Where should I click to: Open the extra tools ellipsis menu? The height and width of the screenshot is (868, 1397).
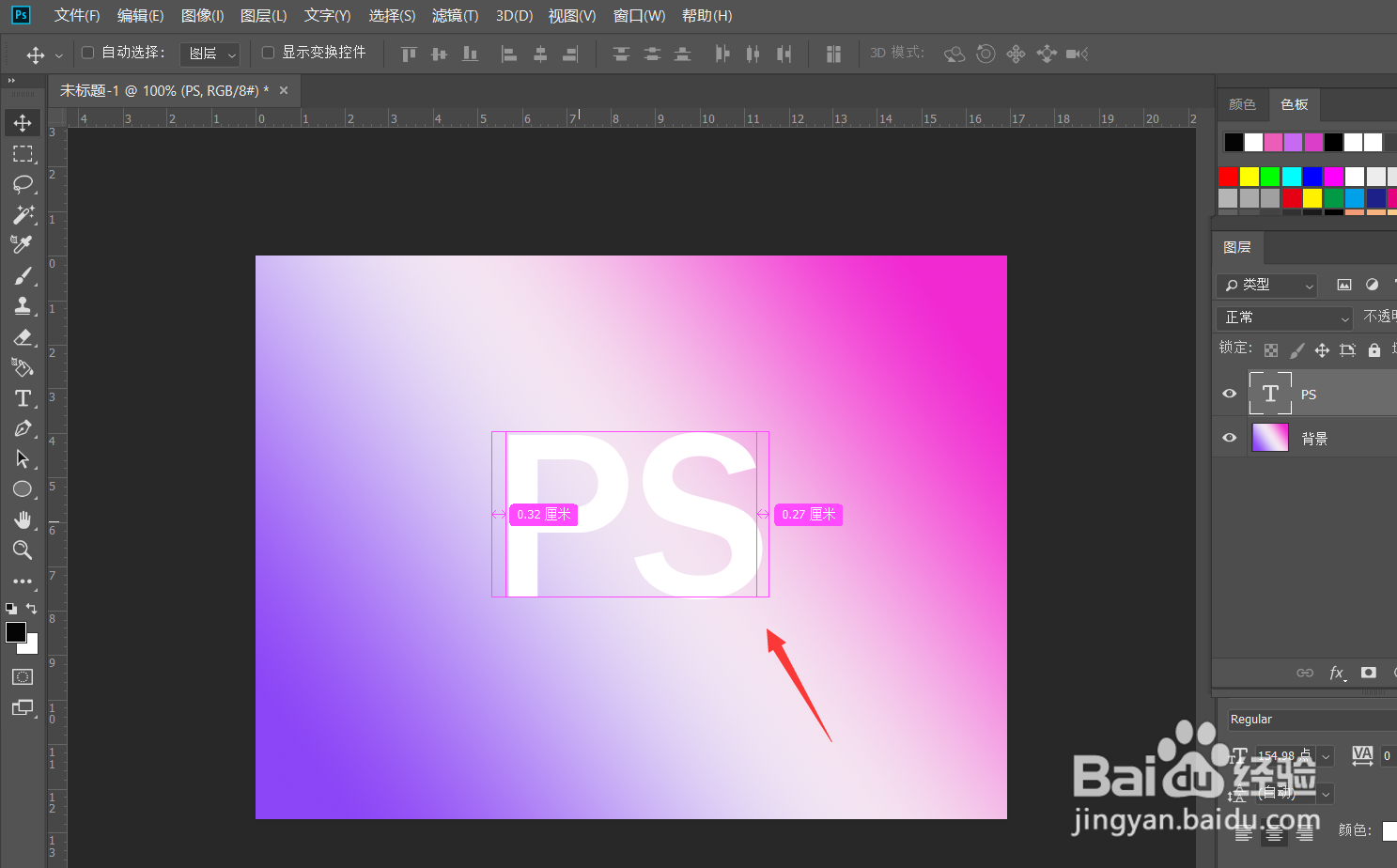[23, 581]
